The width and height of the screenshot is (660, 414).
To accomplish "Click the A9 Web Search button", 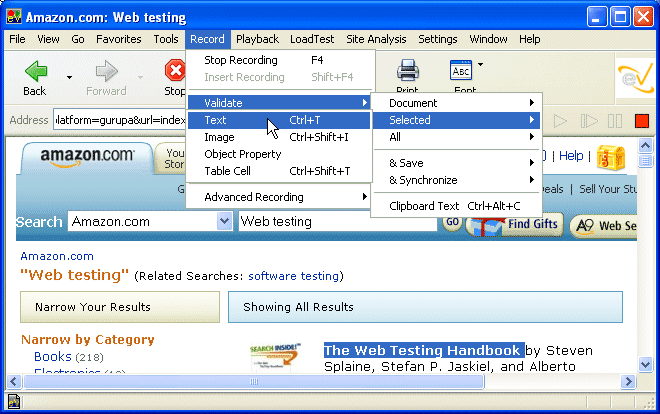I will pyautogui.click(x=603, y=226).
